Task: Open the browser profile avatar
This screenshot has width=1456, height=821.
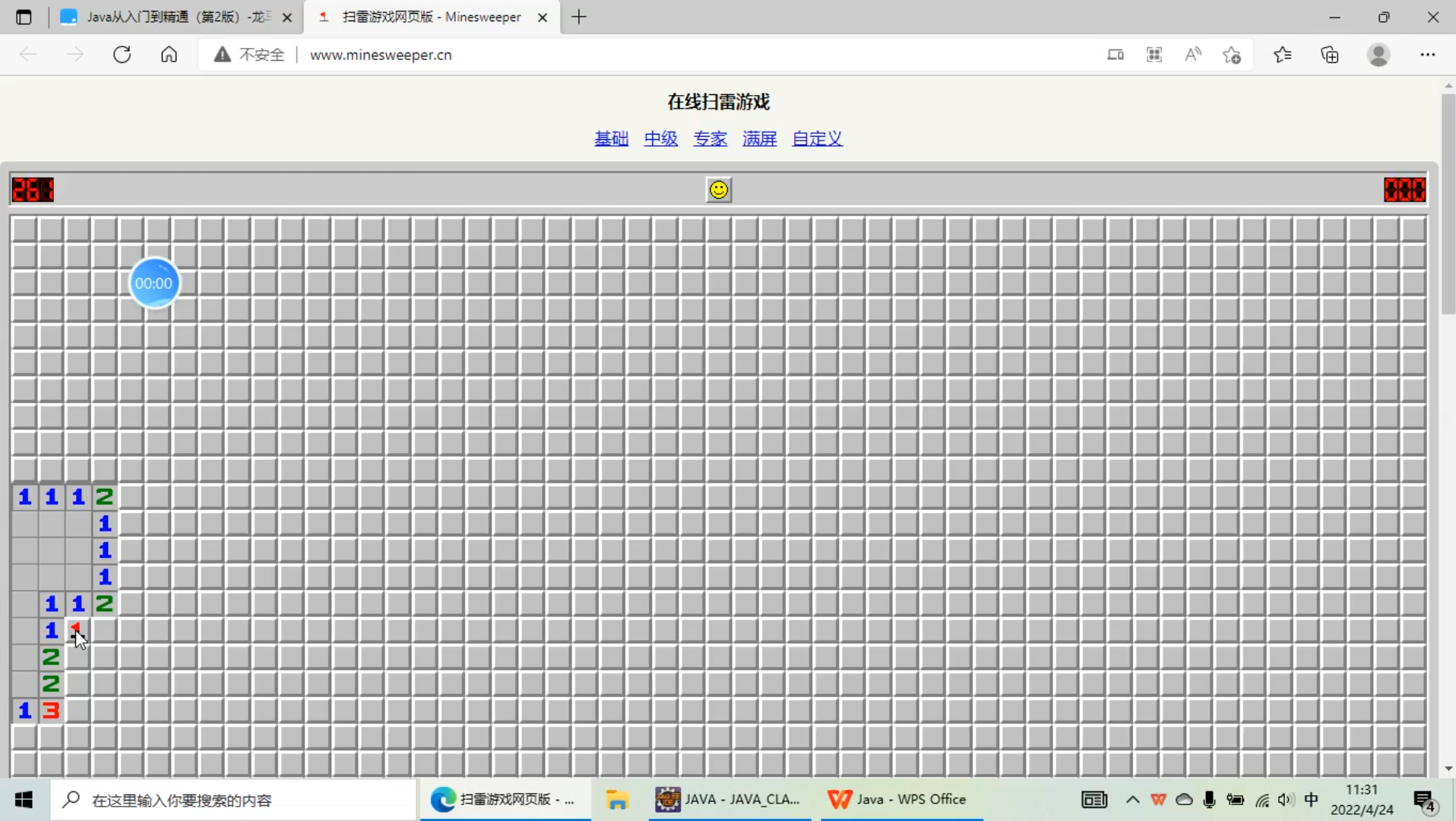Action: (x=1378, y=55)
